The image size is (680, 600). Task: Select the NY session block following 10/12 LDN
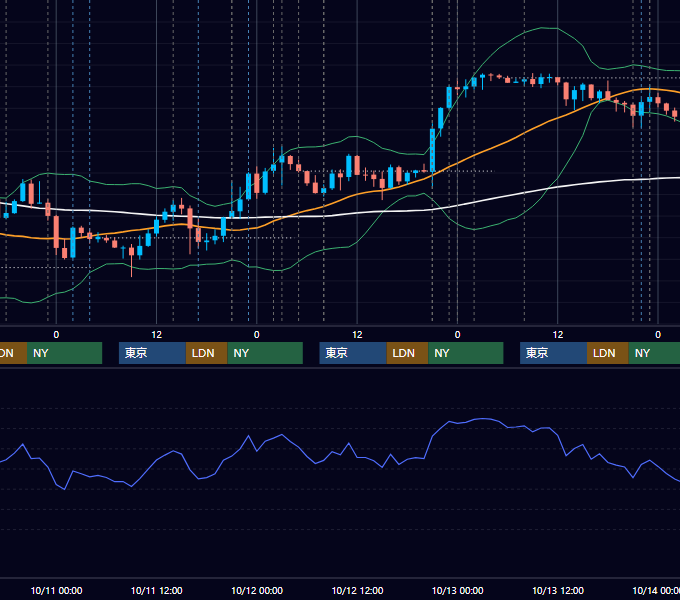466,353
